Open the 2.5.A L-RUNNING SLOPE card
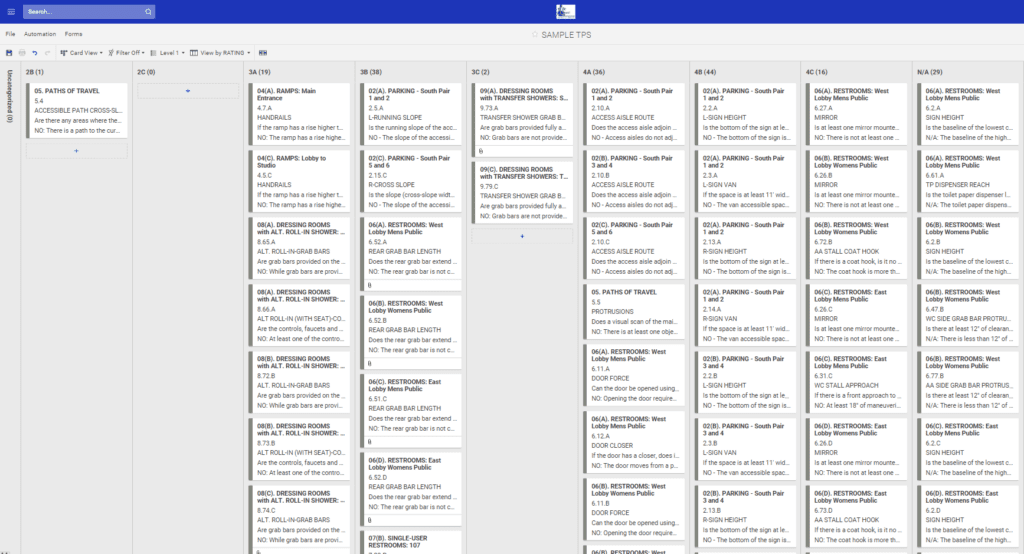The height and width of the screenshot is (554, 1024). [x=411, y=114]
